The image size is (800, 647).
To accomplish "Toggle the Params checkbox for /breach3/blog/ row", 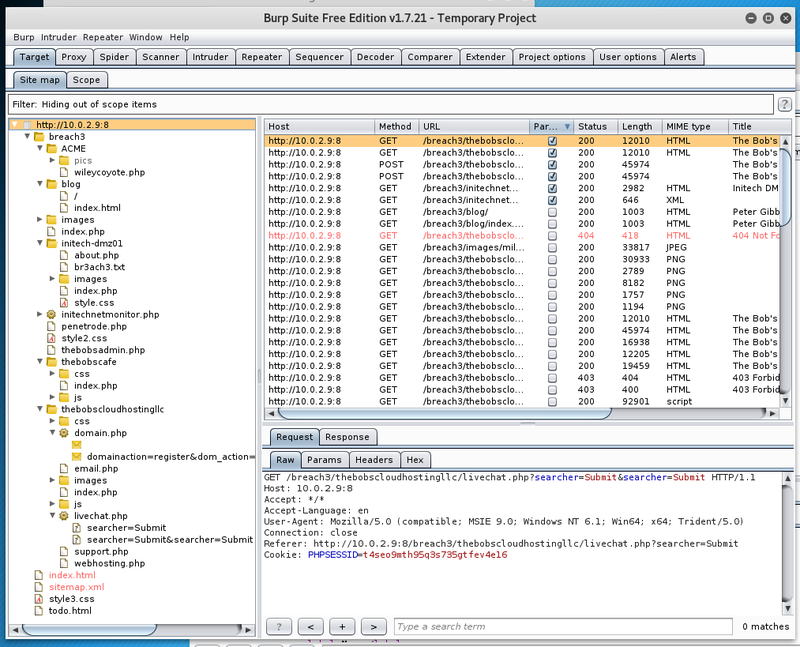I will click(x=552, y=212).
